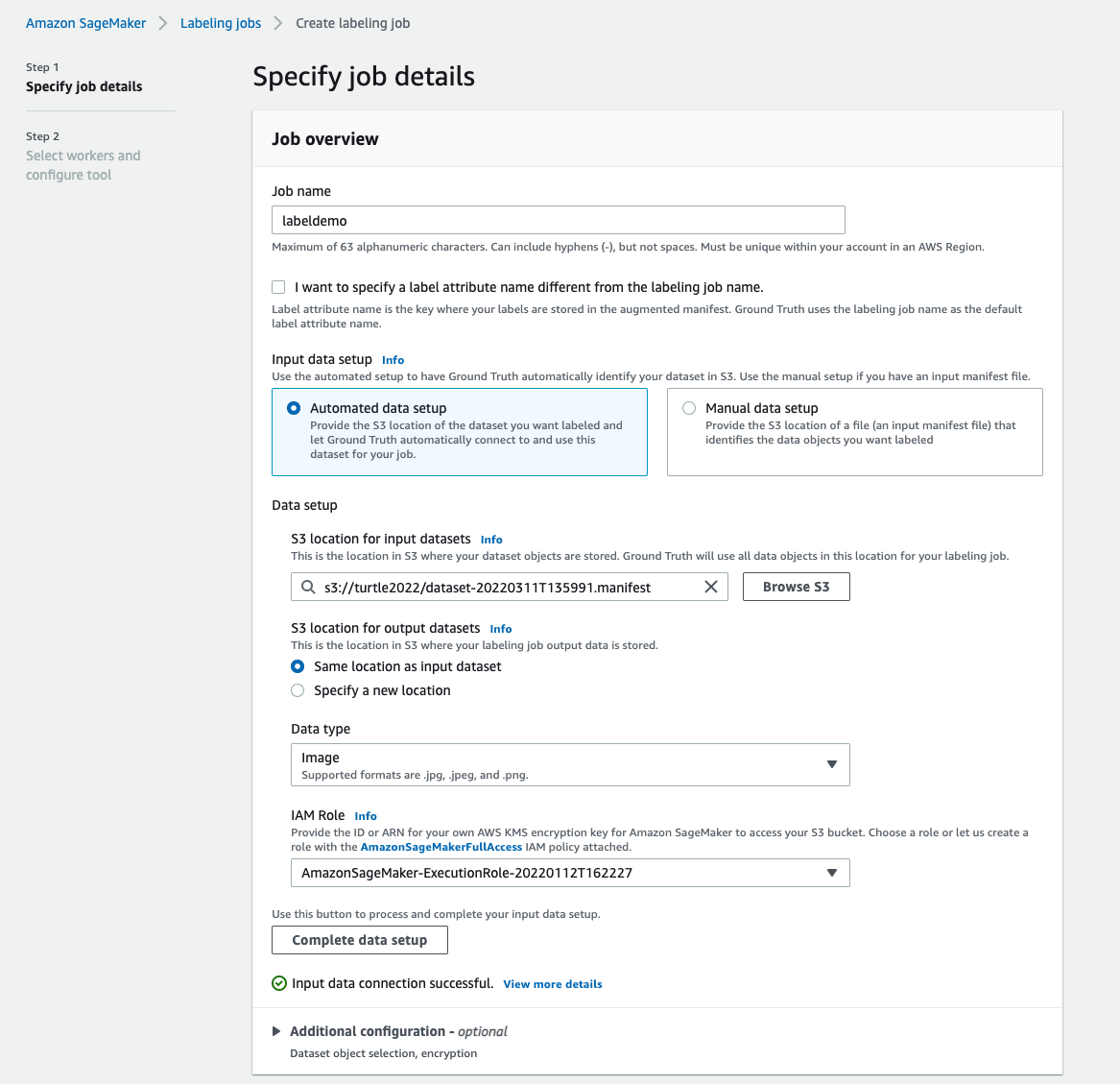The image size is (1120, 1084).
Task: Select Automated data setup option
Action: pos(295,408)
